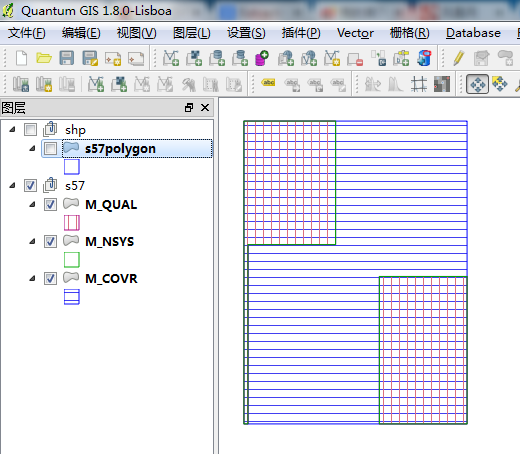Click the Add SpatiaLite Layer purple icon
This screenshot has height=454, width=520.
point(262,58)
